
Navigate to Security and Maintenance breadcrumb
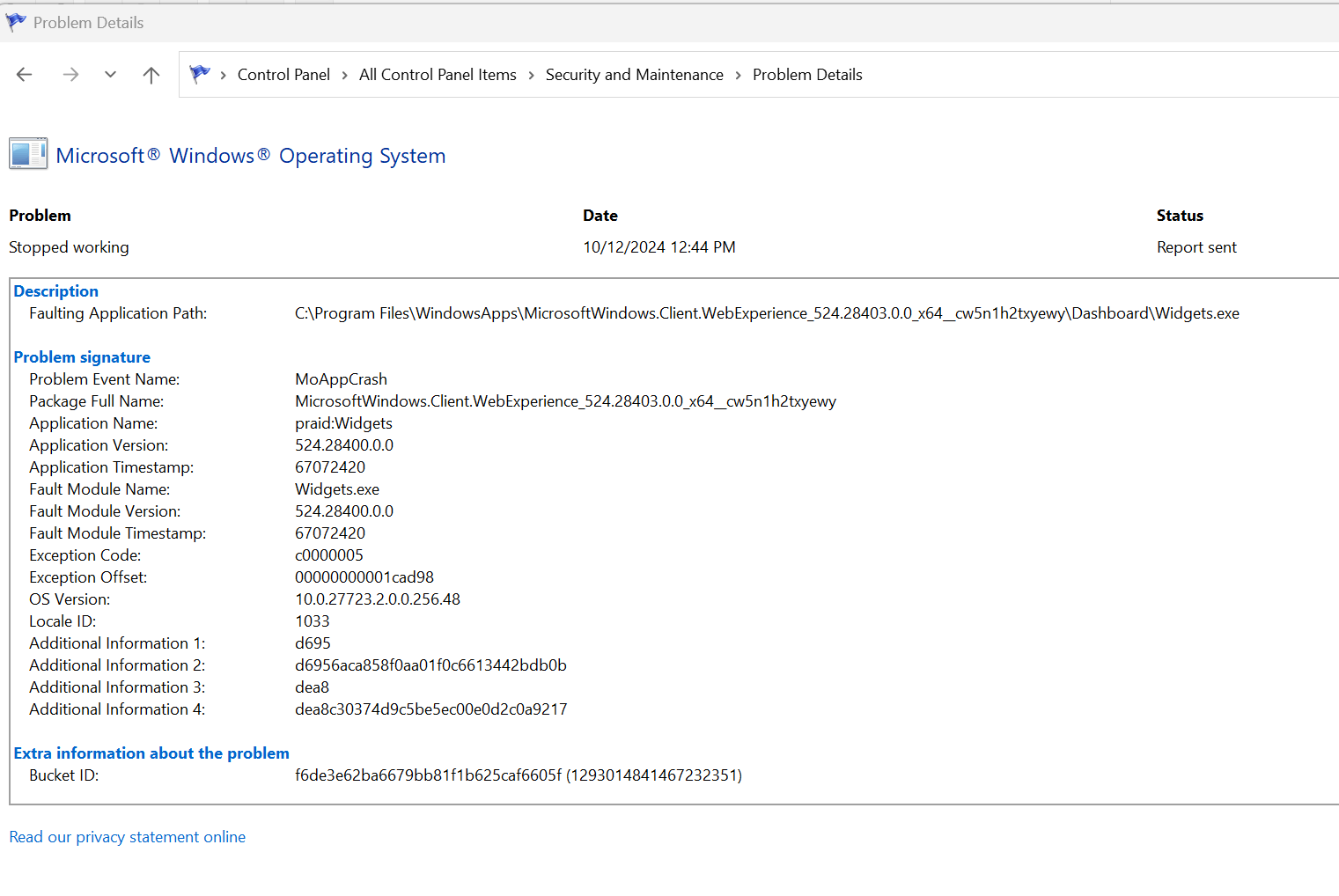tap(634, 75)
